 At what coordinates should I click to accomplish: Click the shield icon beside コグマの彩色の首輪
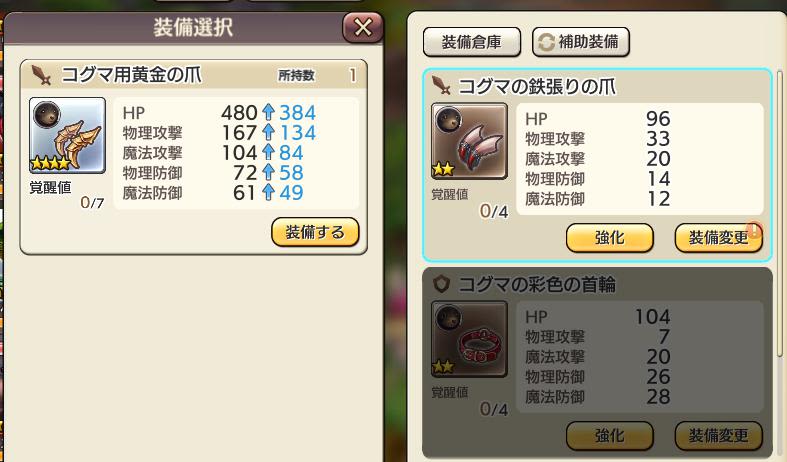coord(441,284)
